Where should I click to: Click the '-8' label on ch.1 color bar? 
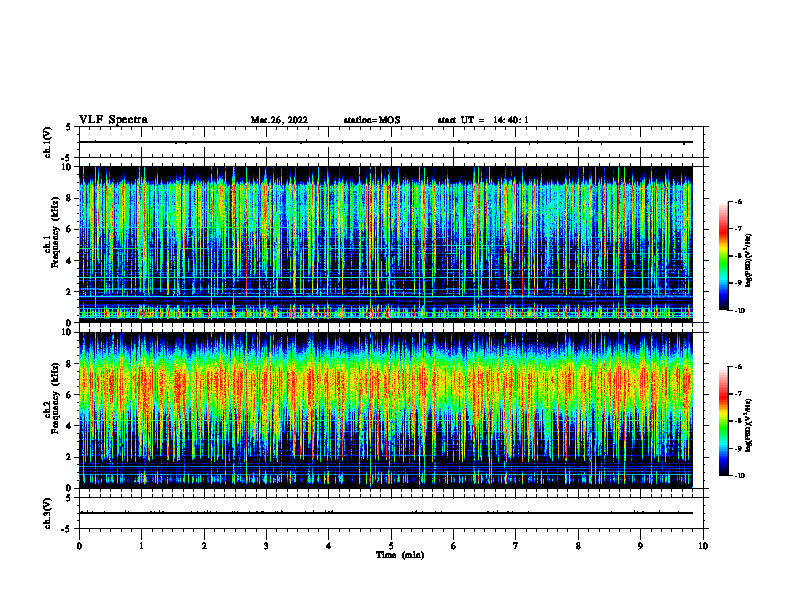738,256
